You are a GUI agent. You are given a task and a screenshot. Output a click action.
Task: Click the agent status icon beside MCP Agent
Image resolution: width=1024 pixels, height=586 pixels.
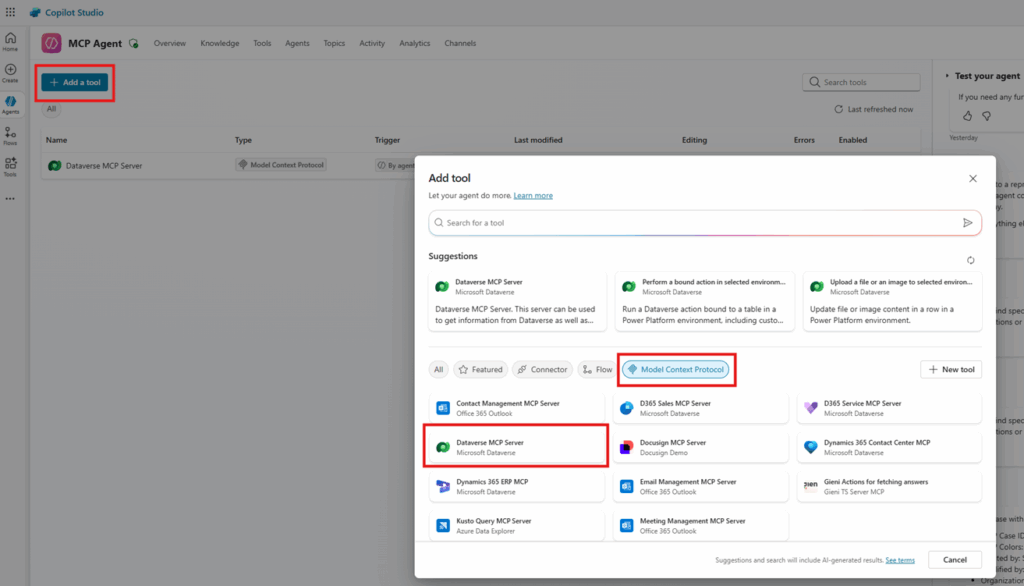click(x=134, y=44)
